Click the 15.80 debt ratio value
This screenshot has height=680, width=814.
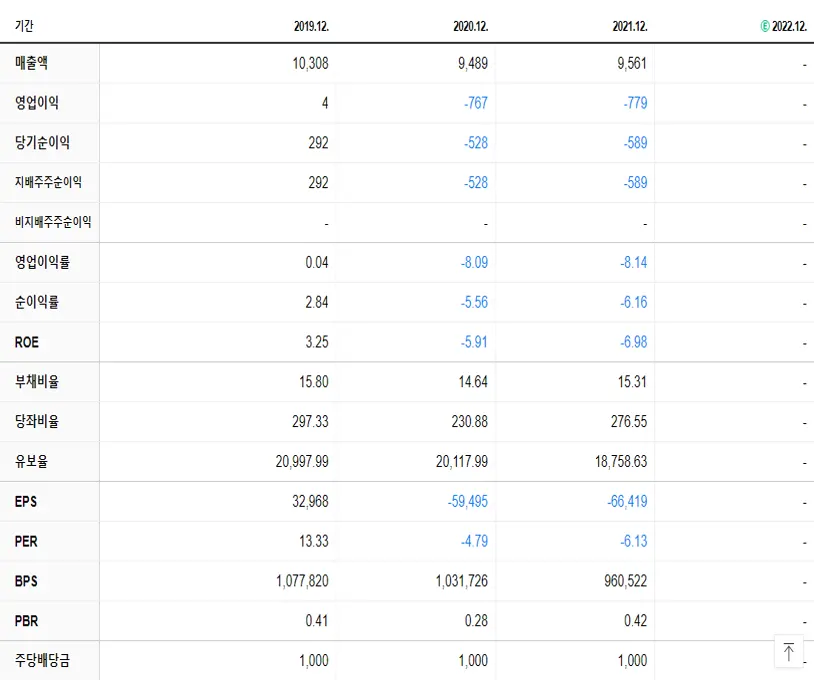coord(314,382)
